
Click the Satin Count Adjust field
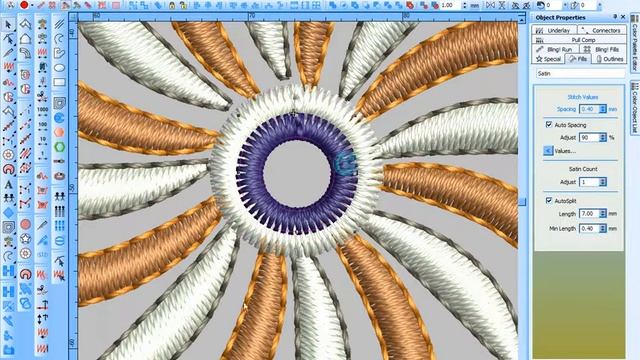(x=589, y=182)
